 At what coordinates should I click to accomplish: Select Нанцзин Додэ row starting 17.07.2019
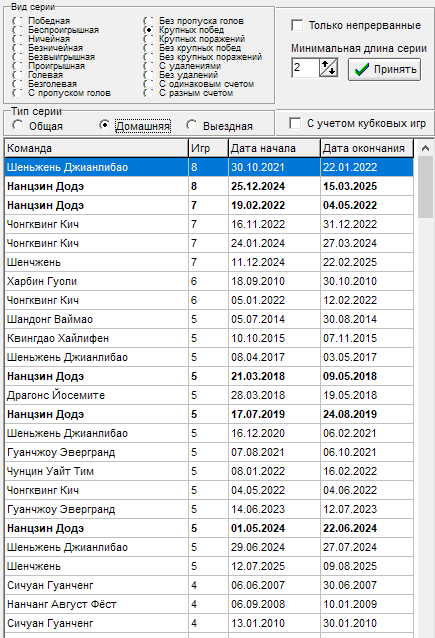209,414
